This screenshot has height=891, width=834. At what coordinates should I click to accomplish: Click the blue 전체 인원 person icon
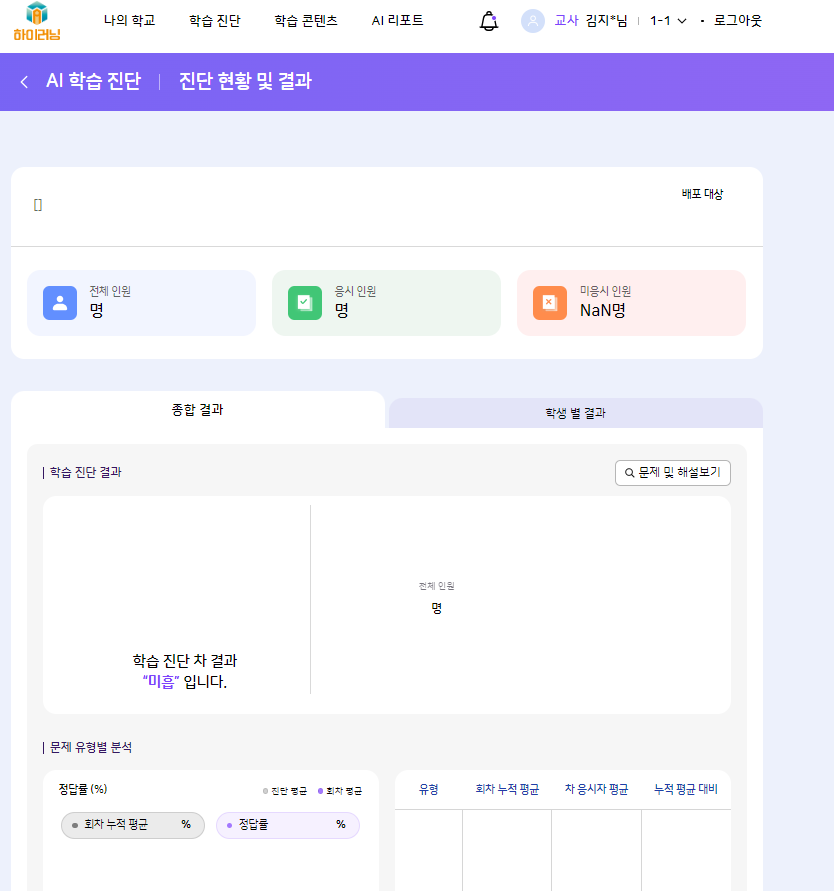(60, 303)
